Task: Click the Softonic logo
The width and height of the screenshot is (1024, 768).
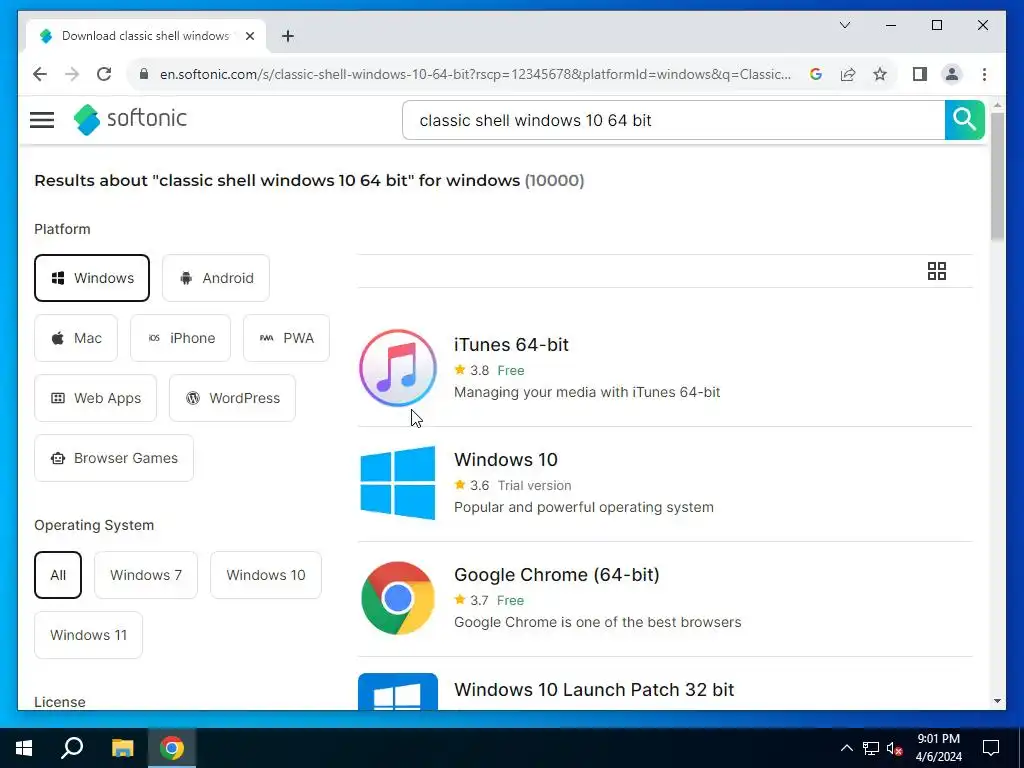Action: click(x=130, y=120)
